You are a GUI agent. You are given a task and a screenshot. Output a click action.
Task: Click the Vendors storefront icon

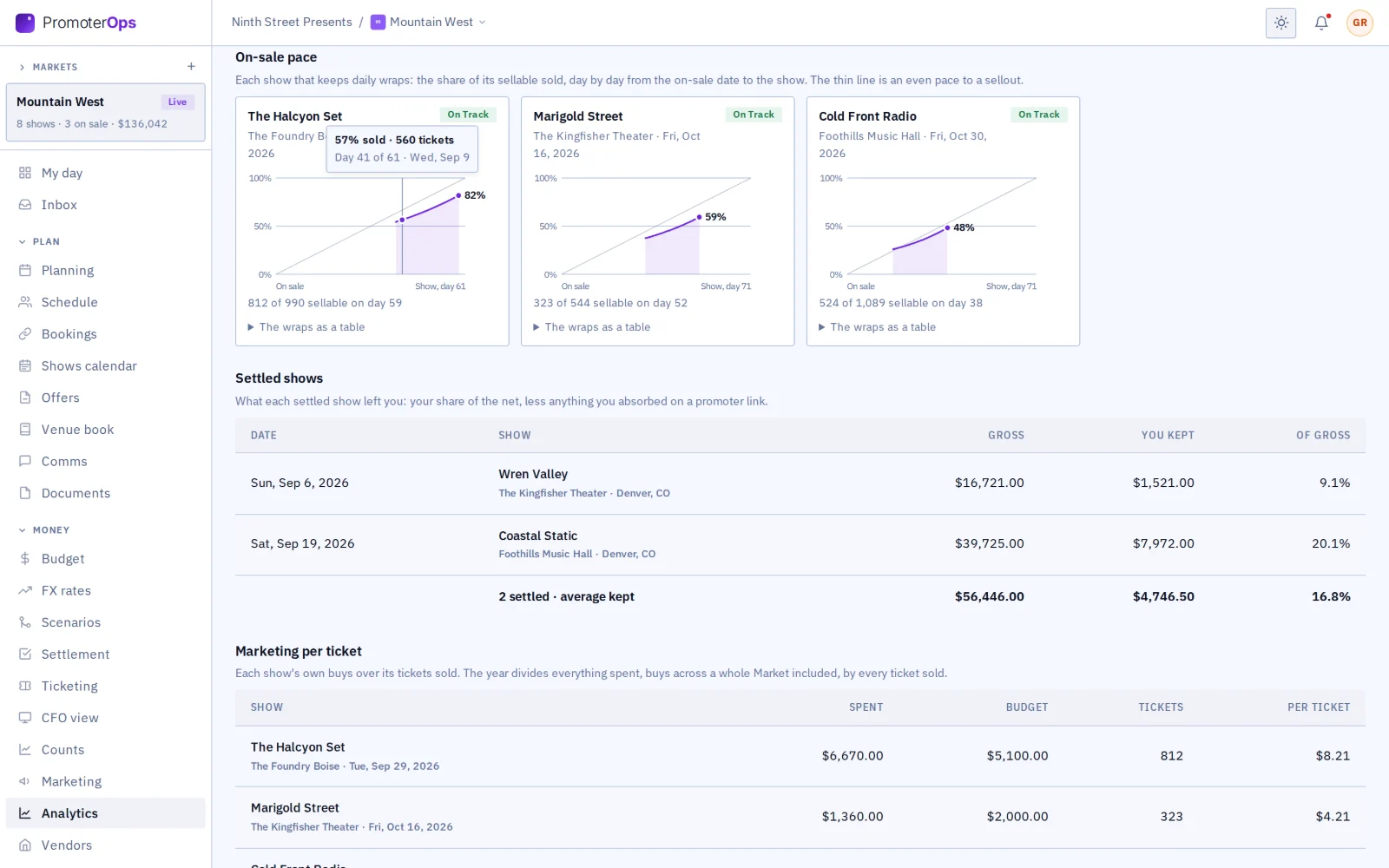coord(25,845)
